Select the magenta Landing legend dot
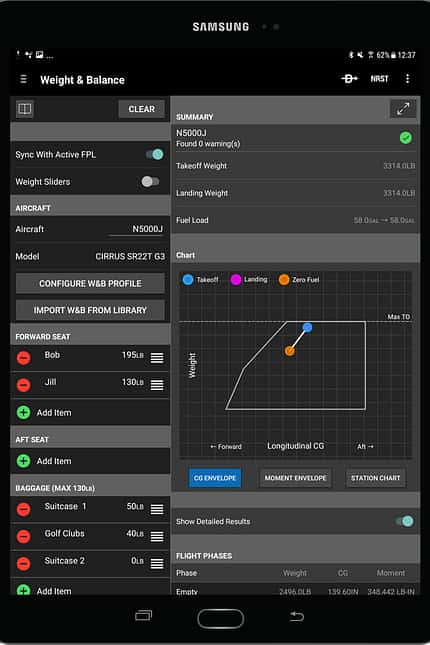Image resolution: width=430 pixels, height=645 pixels. pyautogui.click(x=236, y=280)
